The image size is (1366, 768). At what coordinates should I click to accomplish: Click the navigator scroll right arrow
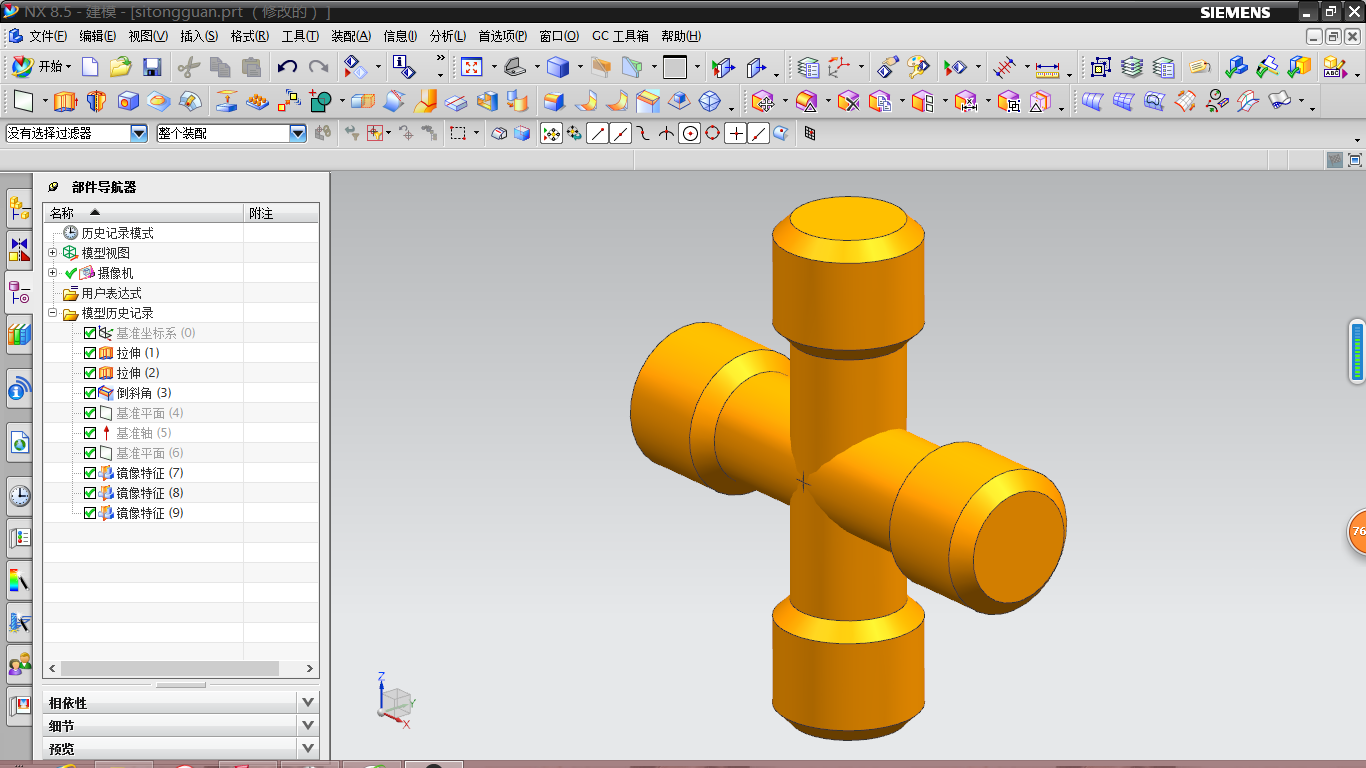coord(310,668)
